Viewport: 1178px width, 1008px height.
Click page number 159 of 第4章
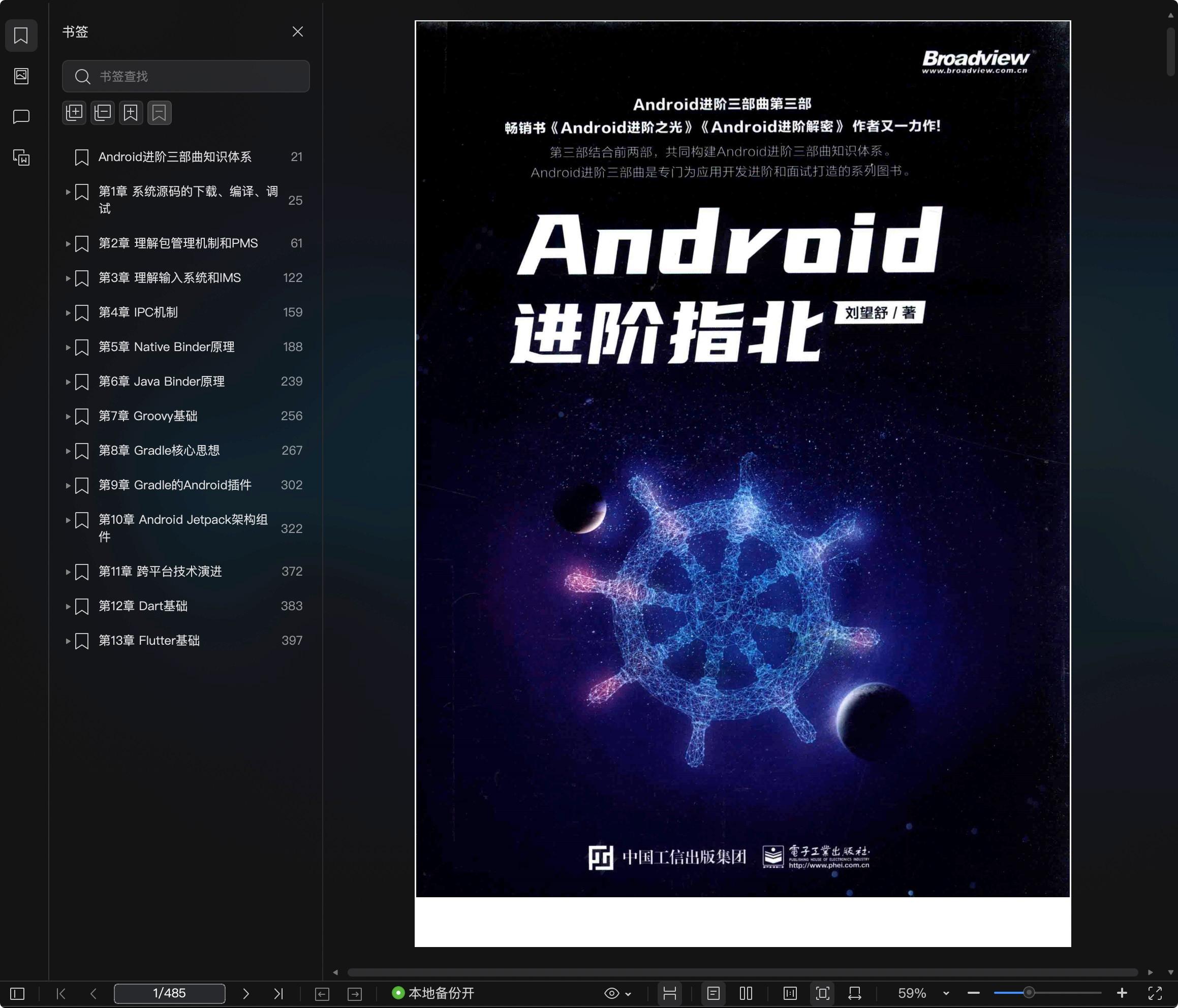(x=293, y=312)
